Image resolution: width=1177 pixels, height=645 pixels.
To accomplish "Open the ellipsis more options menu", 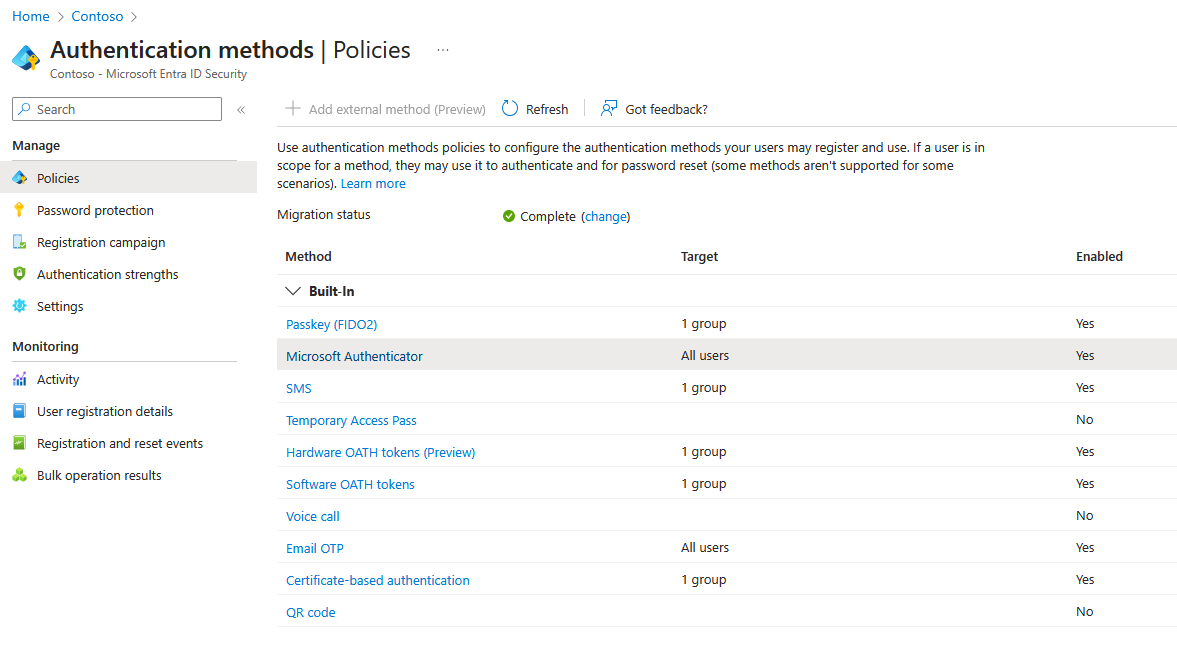I will click(x=443, y=50).
